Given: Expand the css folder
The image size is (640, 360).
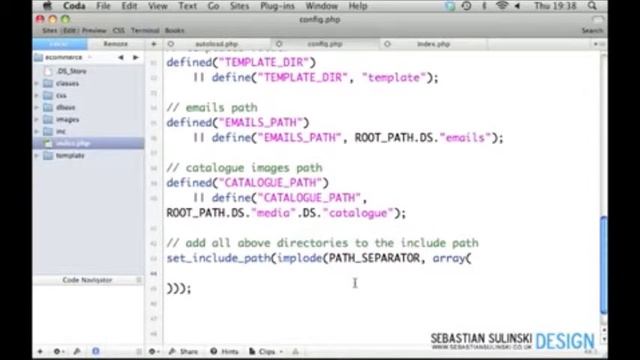Looking at the screenshot, I should click(37, 96).
